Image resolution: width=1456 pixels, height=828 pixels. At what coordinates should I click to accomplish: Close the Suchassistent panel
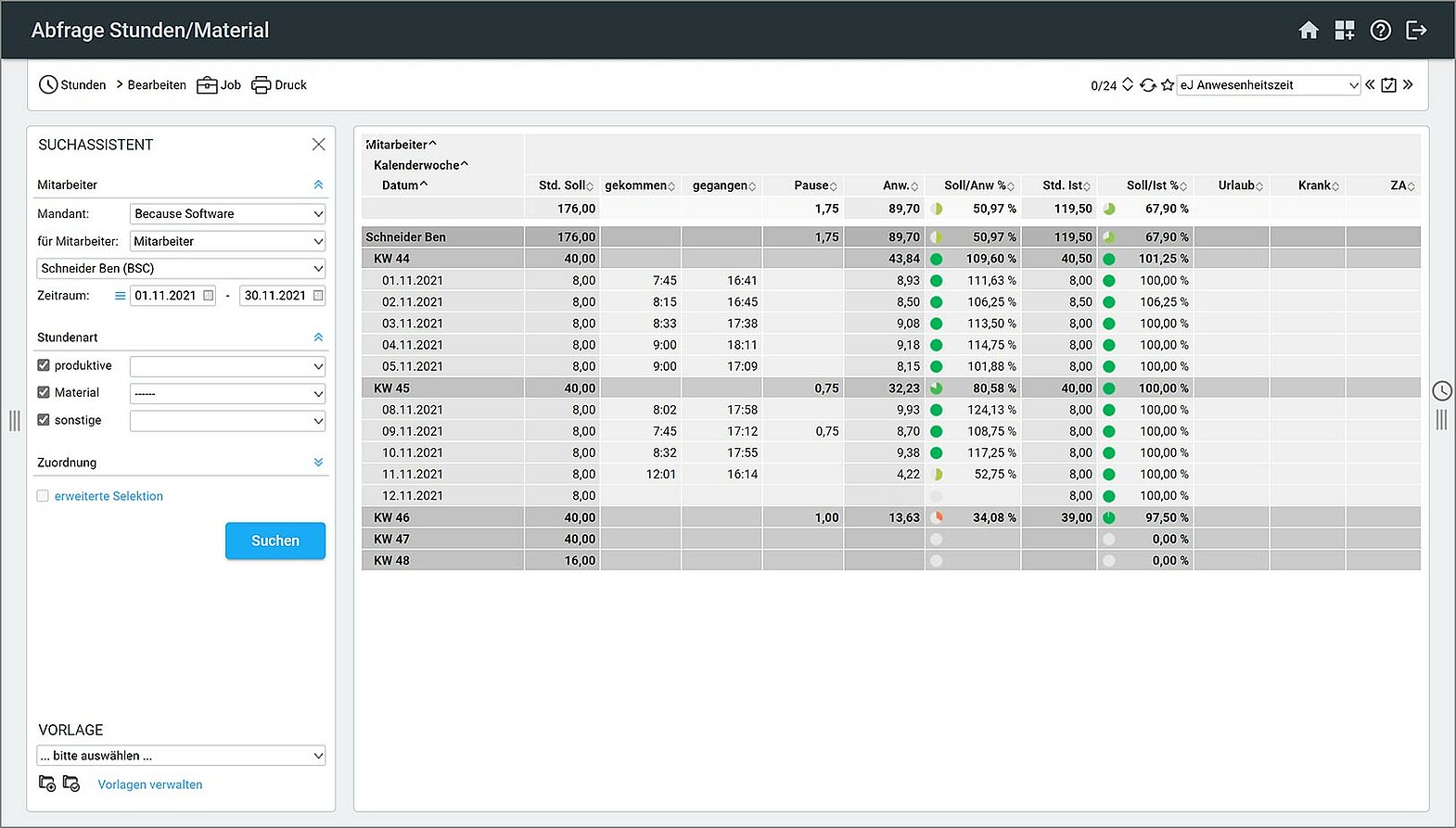click(318, 145)
